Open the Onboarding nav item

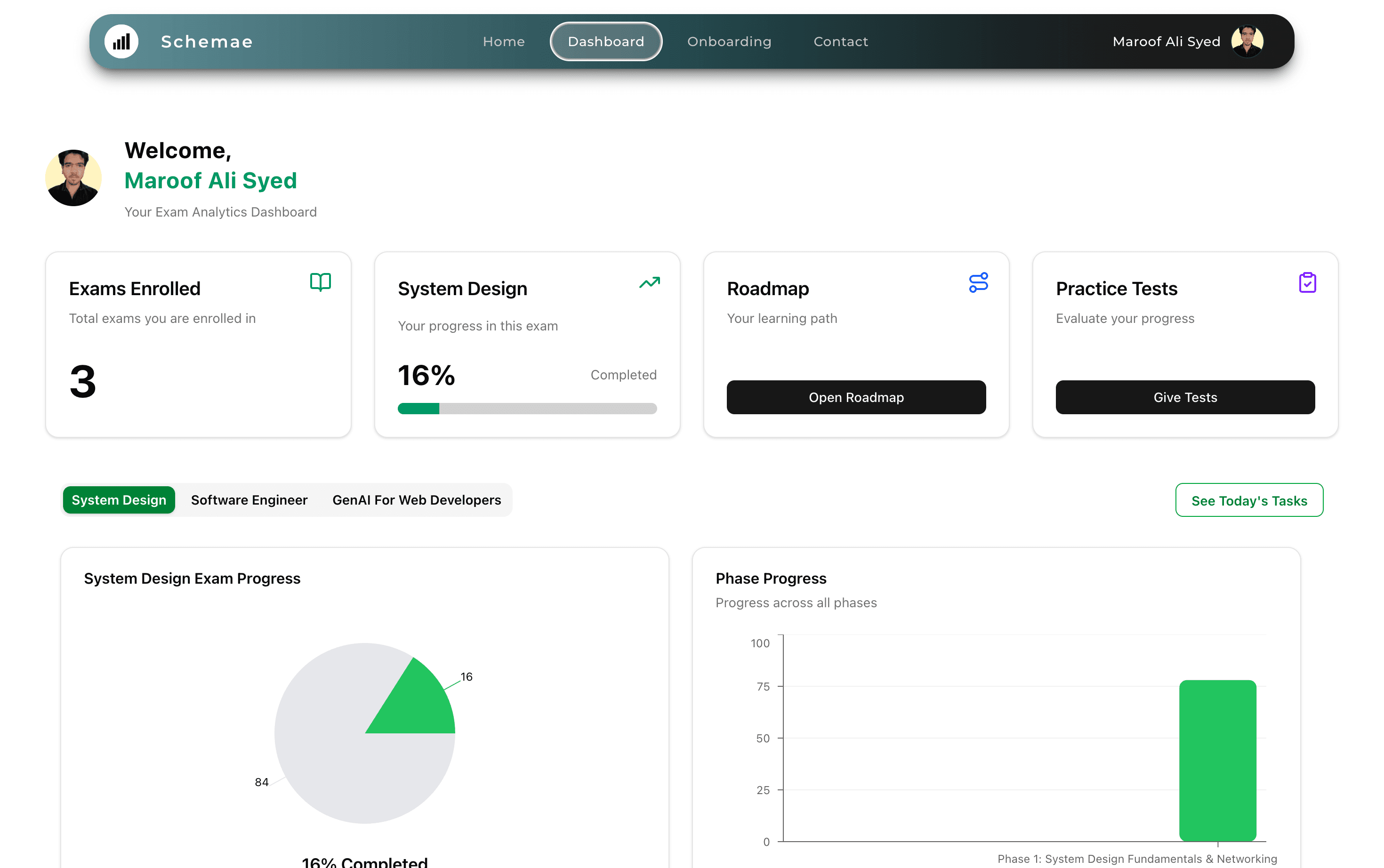tap(729, 41)
